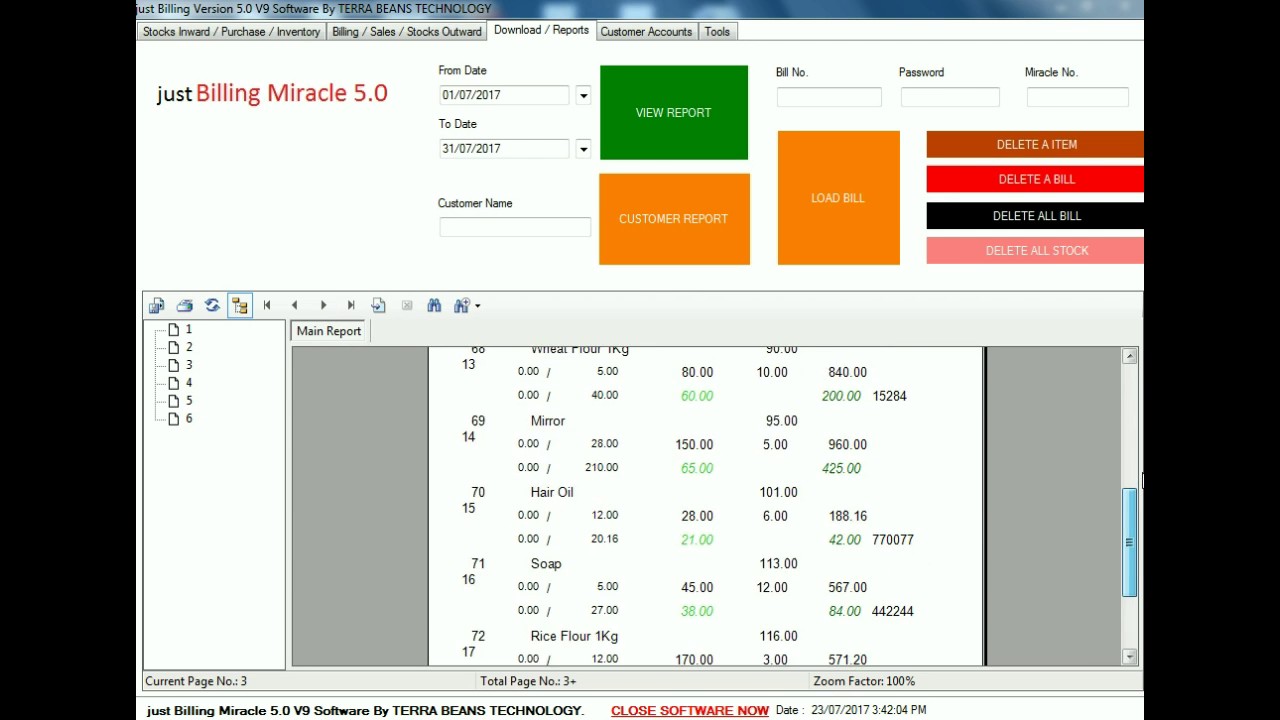Click the Password input field

[x=950, y=97]
